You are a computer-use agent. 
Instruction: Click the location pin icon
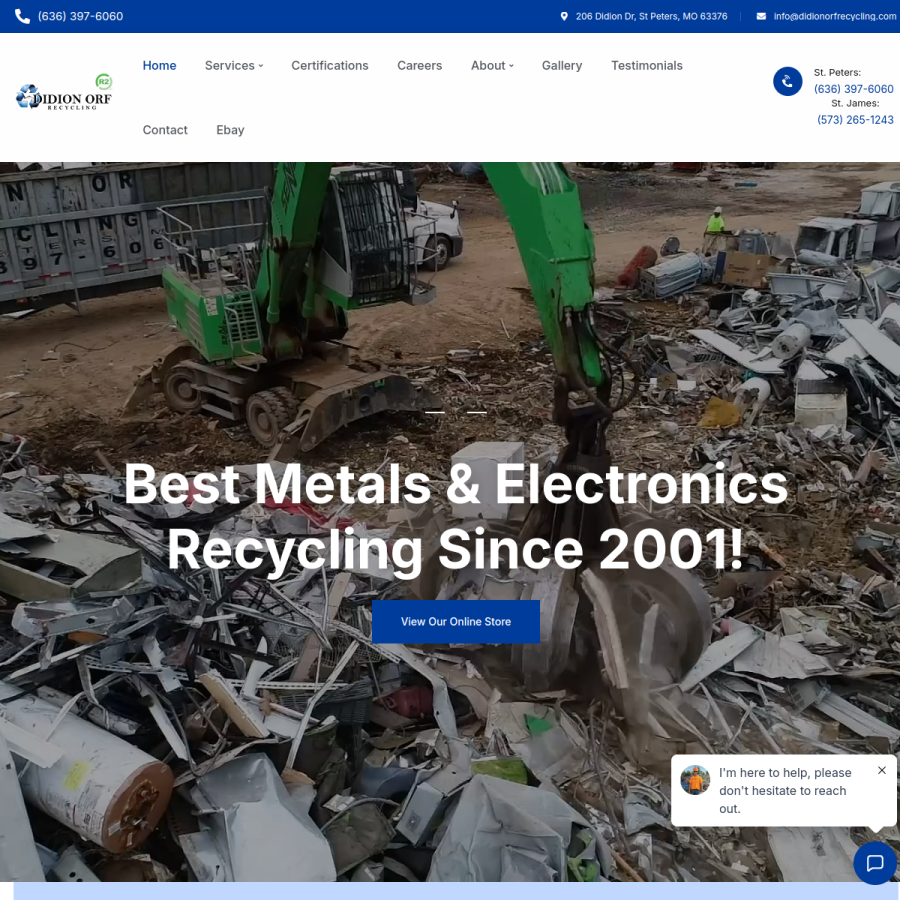[564, 16]
